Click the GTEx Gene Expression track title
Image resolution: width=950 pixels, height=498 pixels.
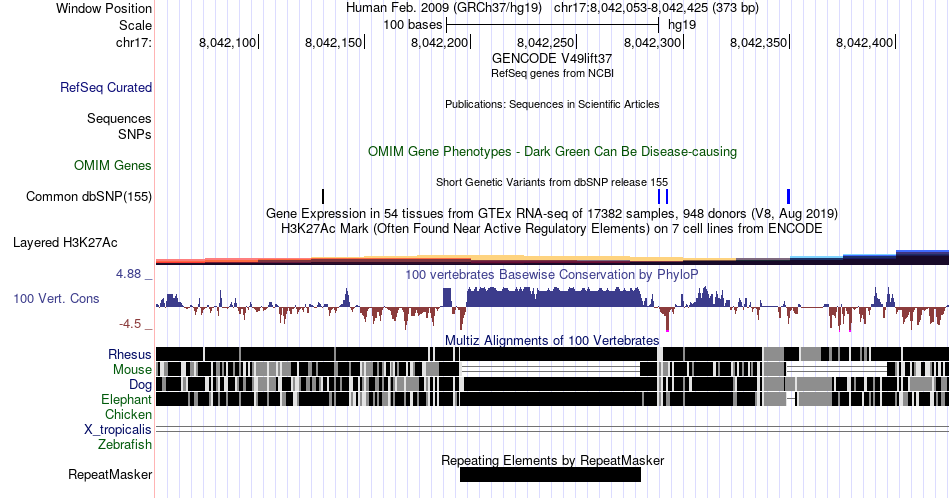click(x=552, y=213)
